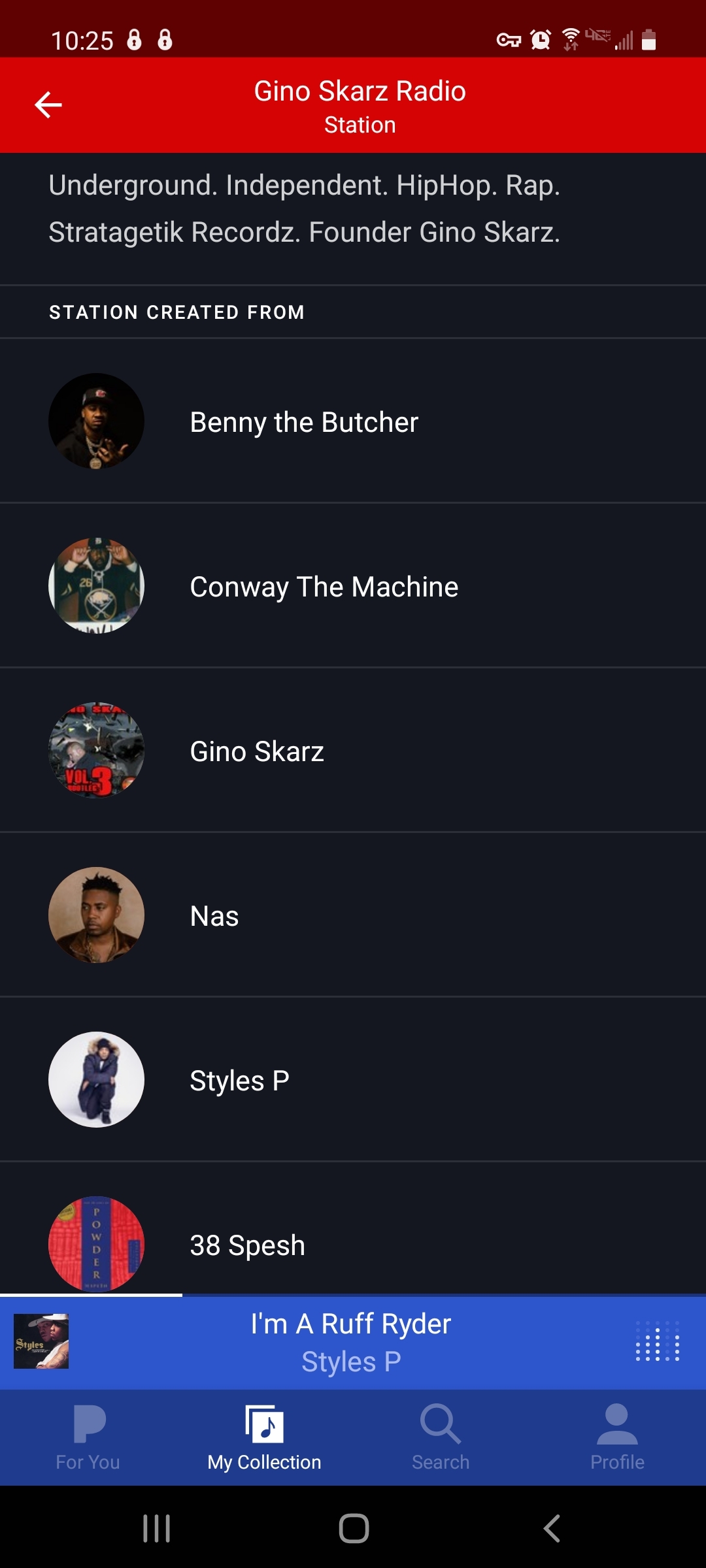Viewport: 706px width, 1568px height.
Task: Tap the equalizer dots icon in mini player
Action: [658, 1341]
